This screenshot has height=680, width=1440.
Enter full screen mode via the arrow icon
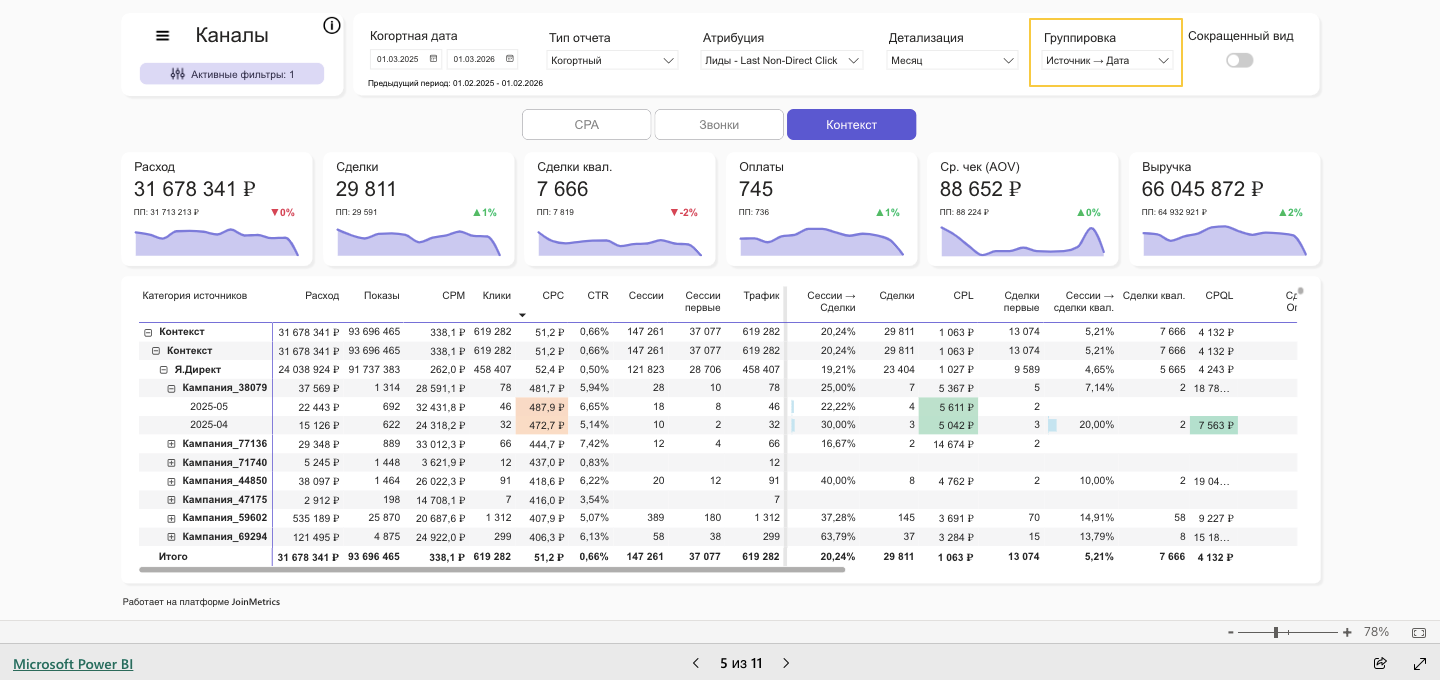click(x=1419, y=663)
